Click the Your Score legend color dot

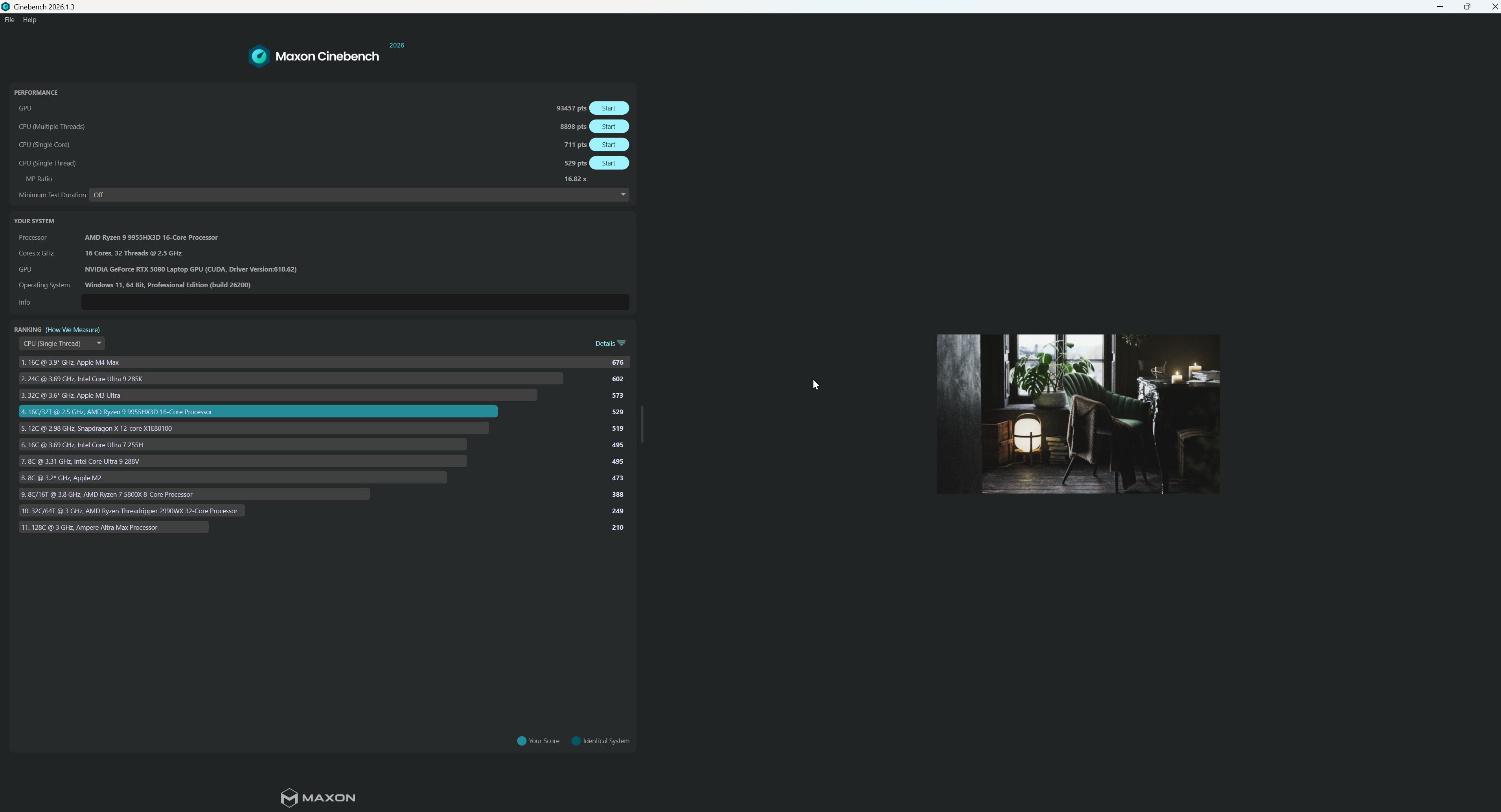522,741
